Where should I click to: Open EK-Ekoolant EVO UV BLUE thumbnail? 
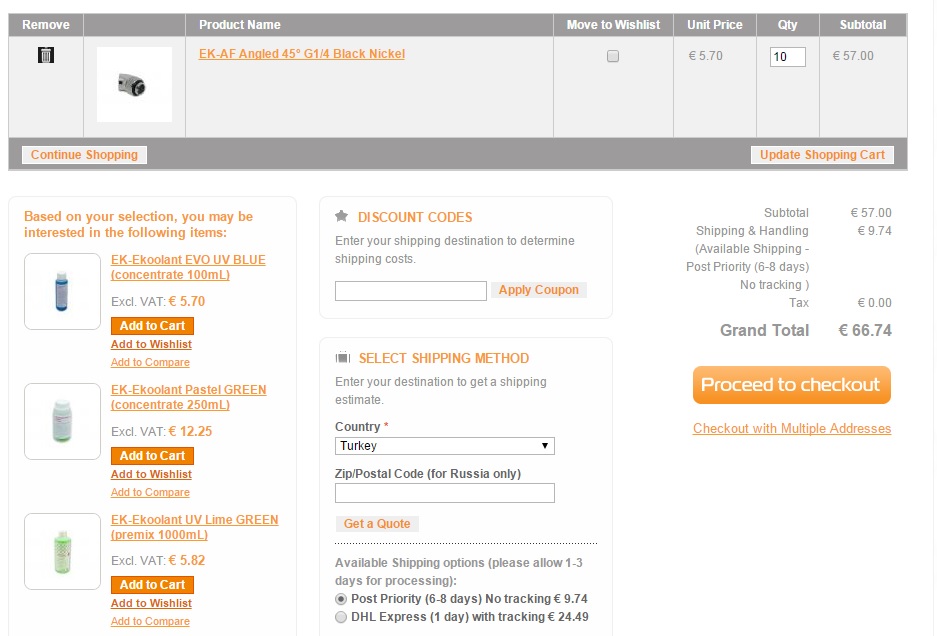click(x=62, y=291)
